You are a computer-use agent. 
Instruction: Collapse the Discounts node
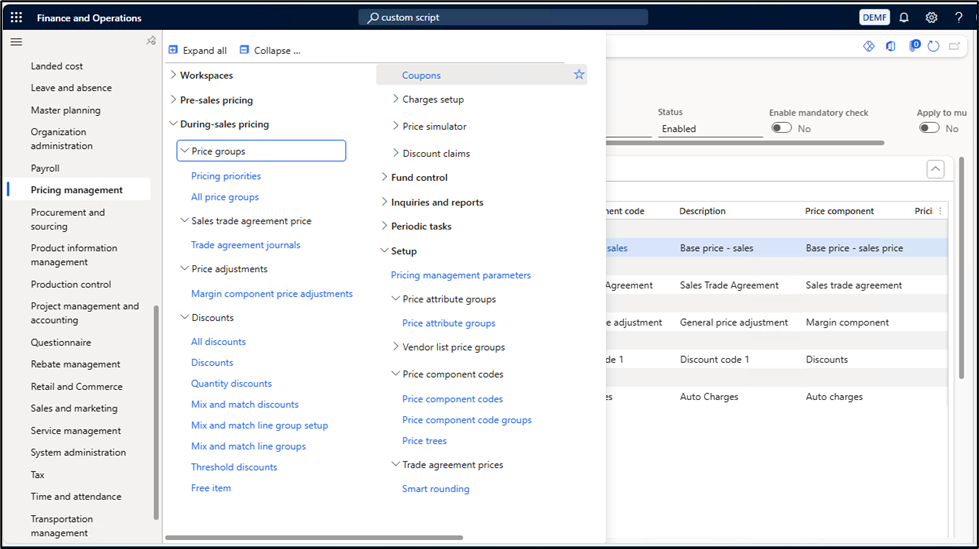pos(184,317)
